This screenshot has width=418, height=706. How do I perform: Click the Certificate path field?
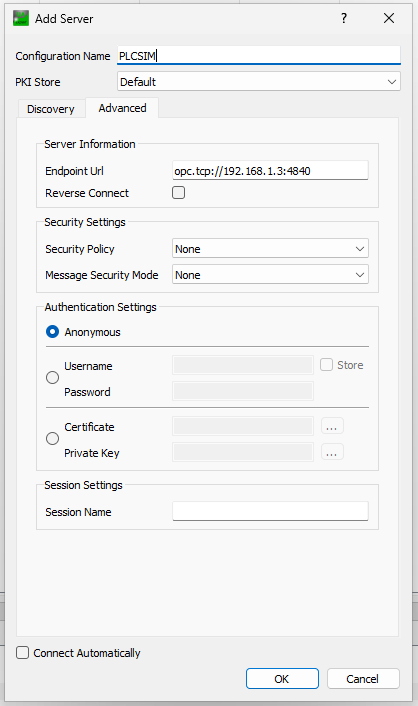coord(243,426)
